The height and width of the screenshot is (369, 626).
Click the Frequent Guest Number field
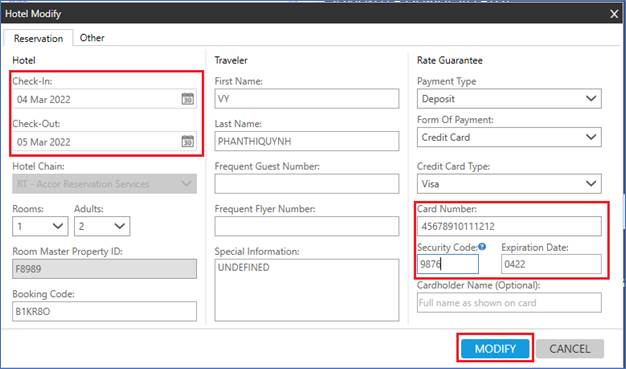(307, 184)
